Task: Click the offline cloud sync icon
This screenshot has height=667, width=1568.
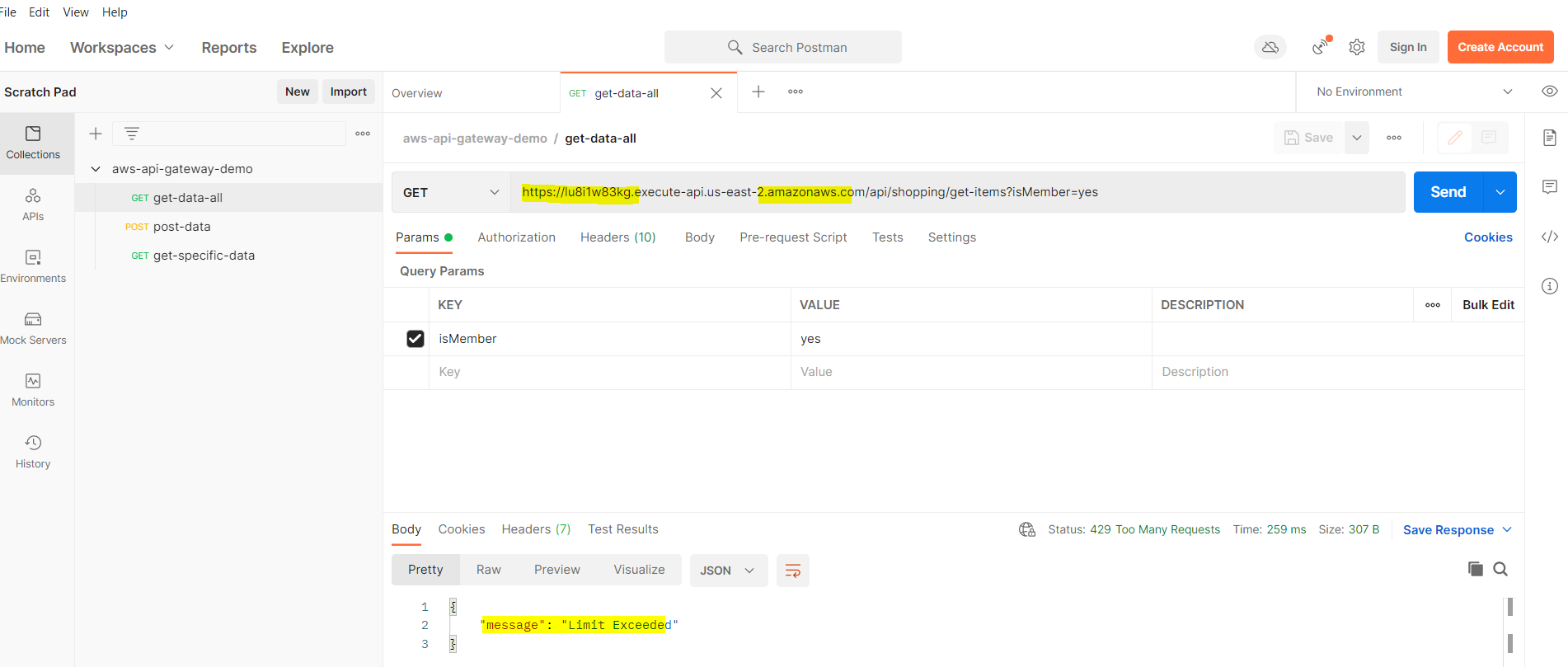Action: pyautogui.click(x=1270, y=47)
